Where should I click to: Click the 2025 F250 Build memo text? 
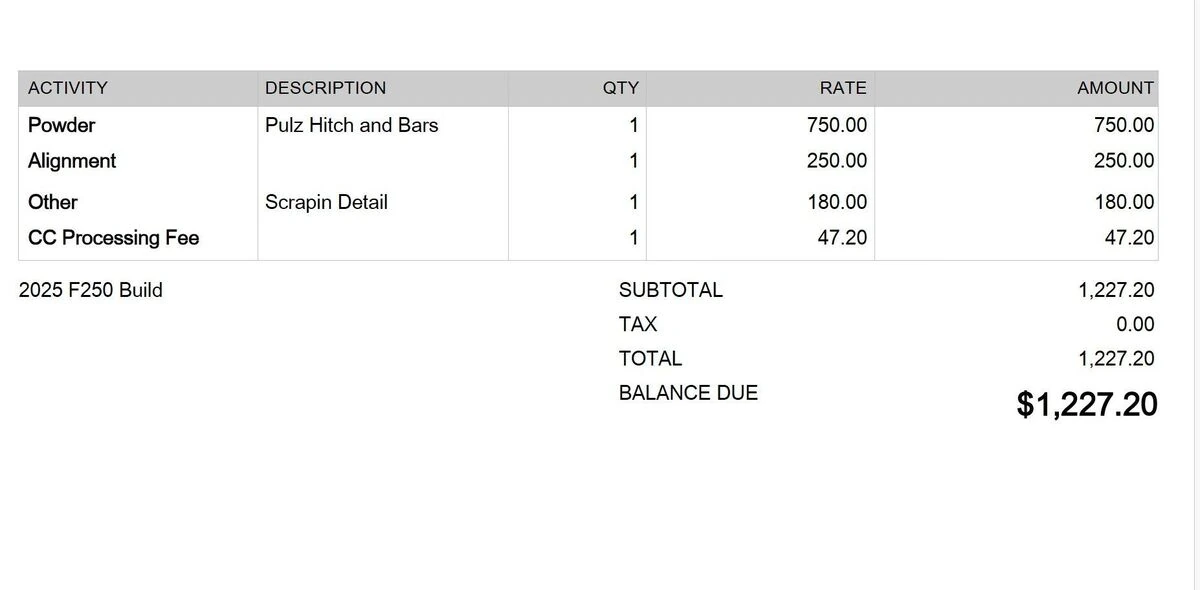[x=91, y=290]
